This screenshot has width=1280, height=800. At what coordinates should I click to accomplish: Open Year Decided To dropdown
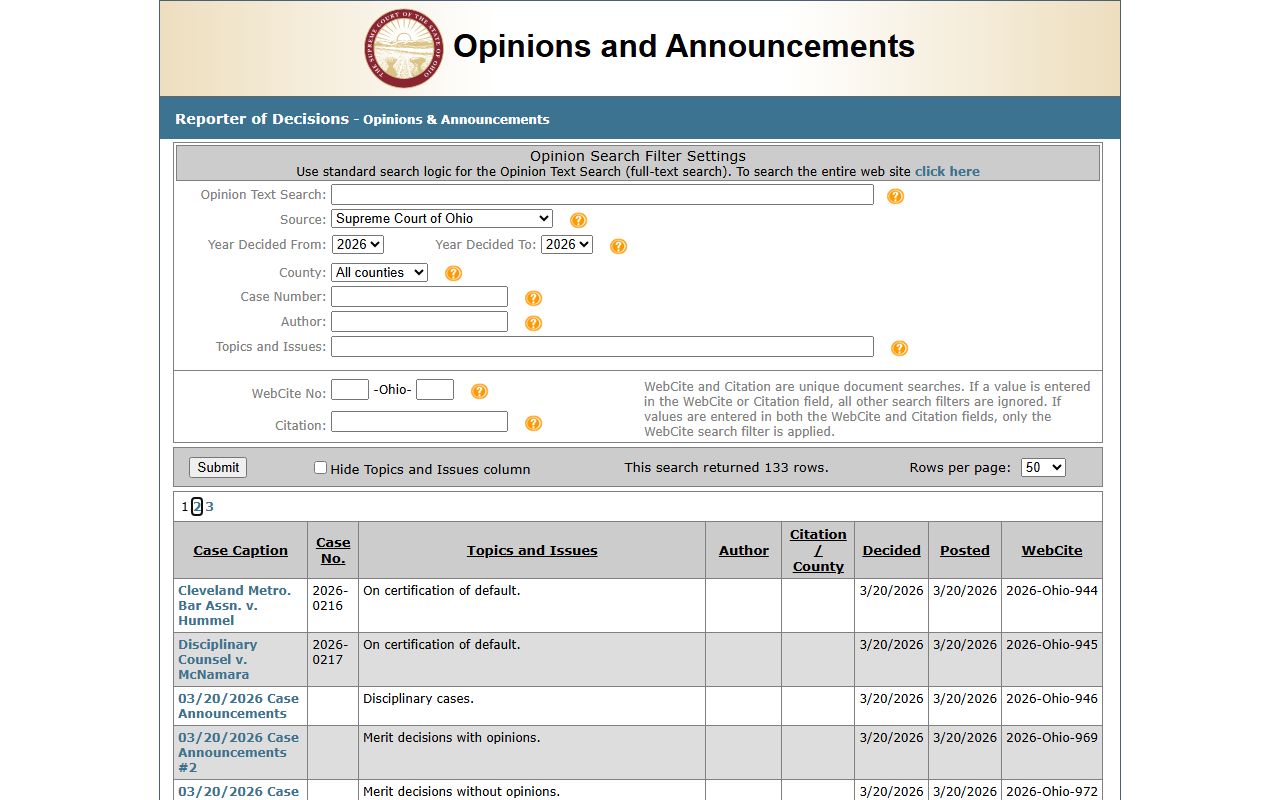[567, 244]
